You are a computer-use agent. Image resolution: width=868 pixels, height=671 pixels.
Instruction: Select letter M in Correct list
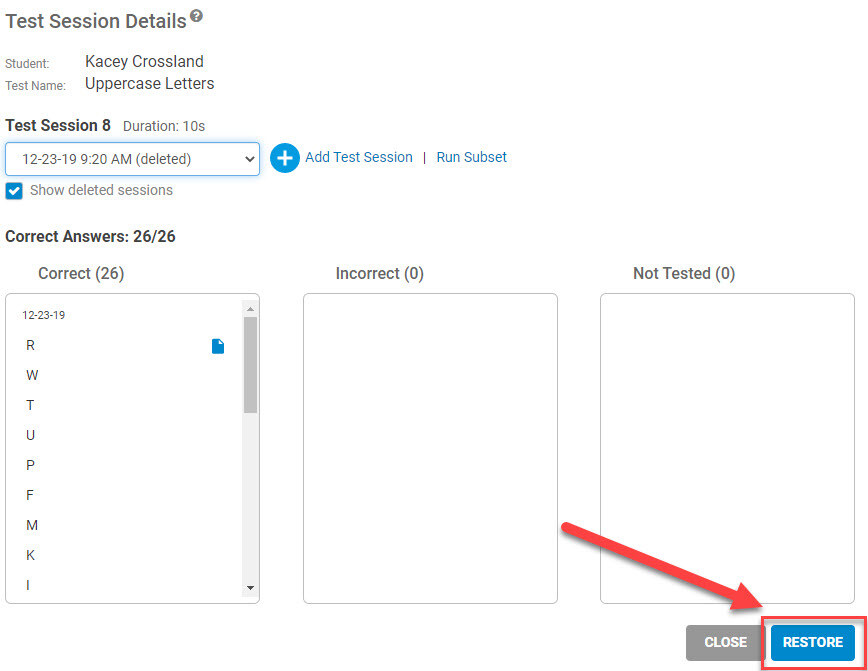pyautogui.click(x=32, y=525)
